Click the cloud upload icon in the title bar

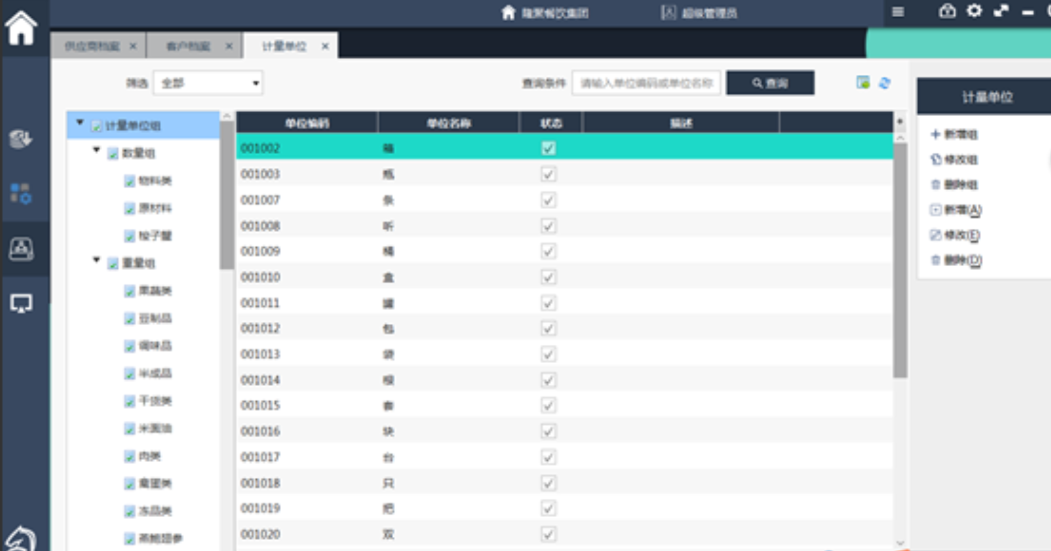click(x=947, y=11)
